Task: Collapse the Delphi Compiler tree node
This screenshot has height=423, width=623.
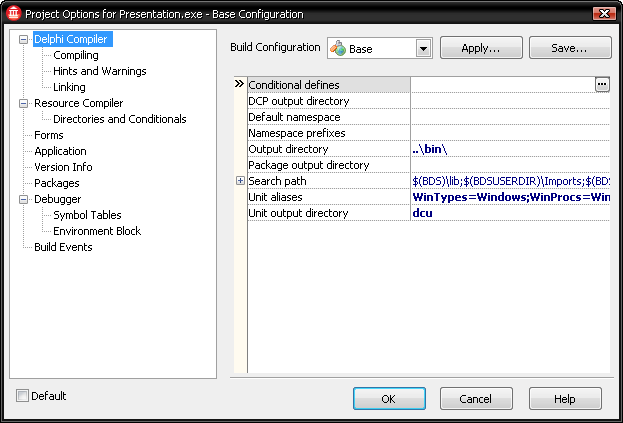Action: coord(23,39)
